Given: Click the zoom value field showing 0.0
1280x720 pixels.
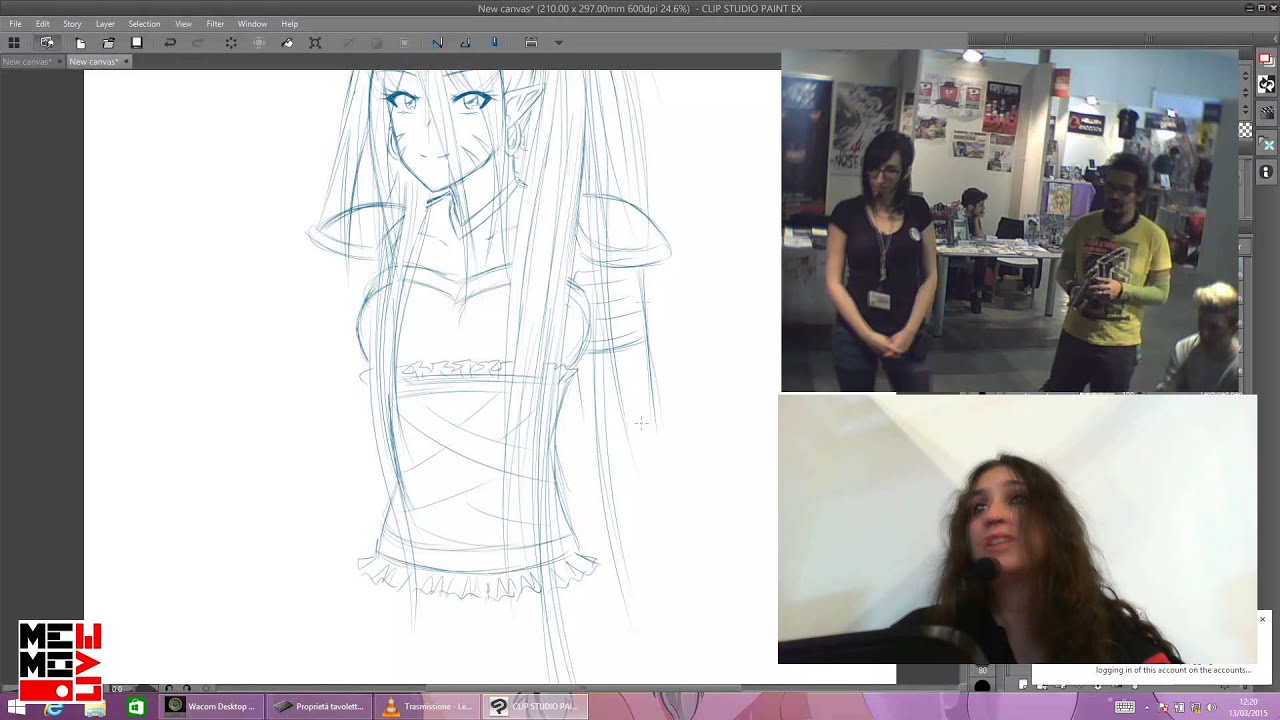Looking at the screenshot, I should click(118, 688).
